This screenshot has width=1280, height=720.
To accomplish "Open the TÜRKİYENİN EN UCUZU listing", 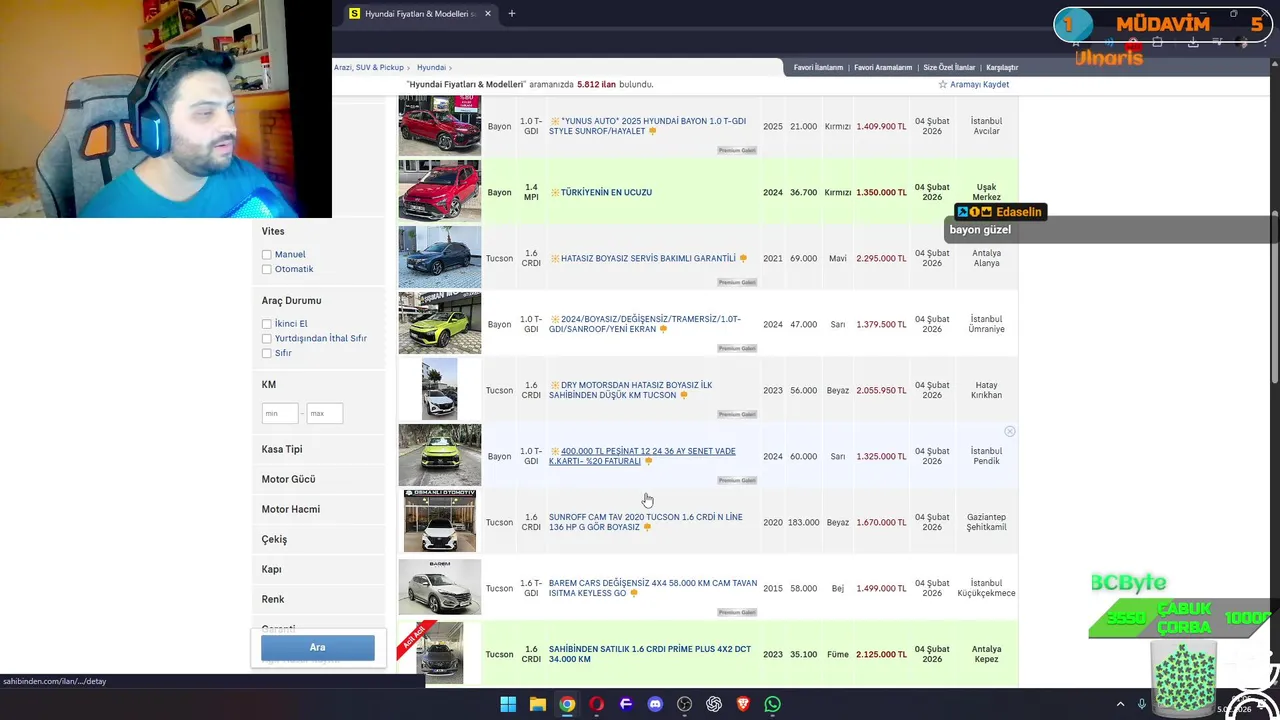I will point(606,192).
